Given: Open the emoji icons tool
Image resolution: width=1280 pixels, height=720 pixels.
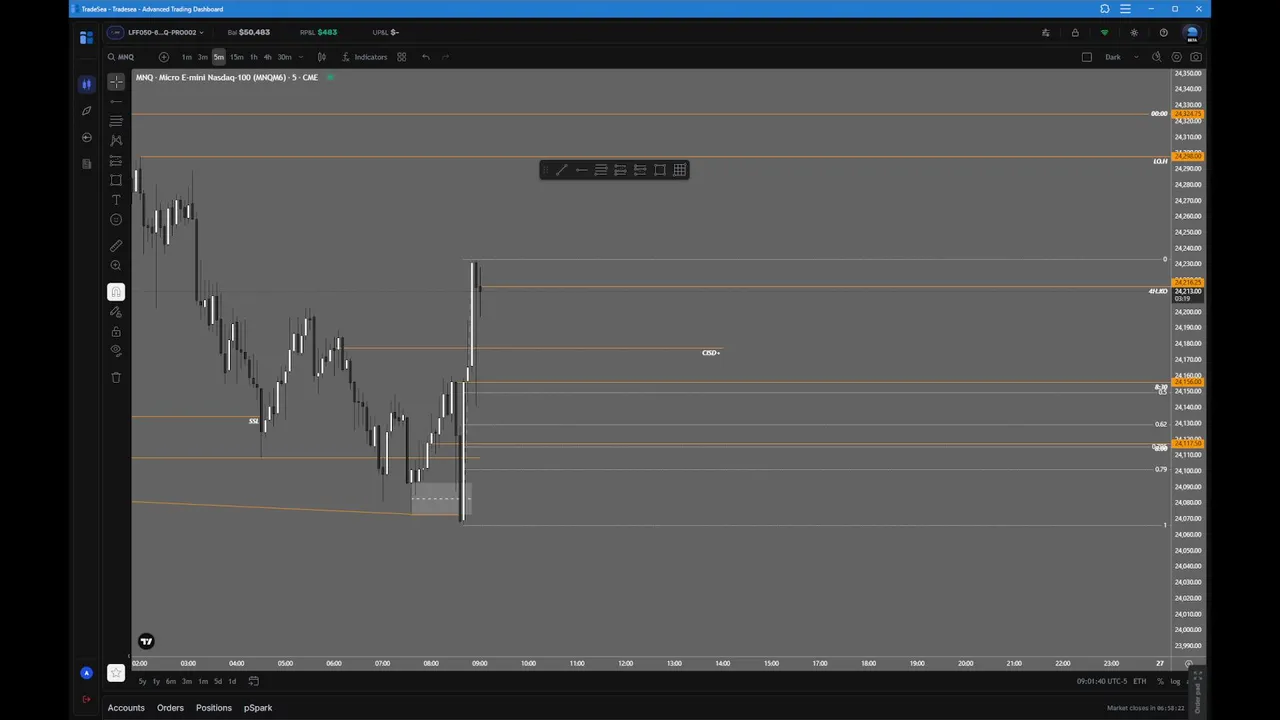Looking at the screenshot, I should (x=116, y=220).
